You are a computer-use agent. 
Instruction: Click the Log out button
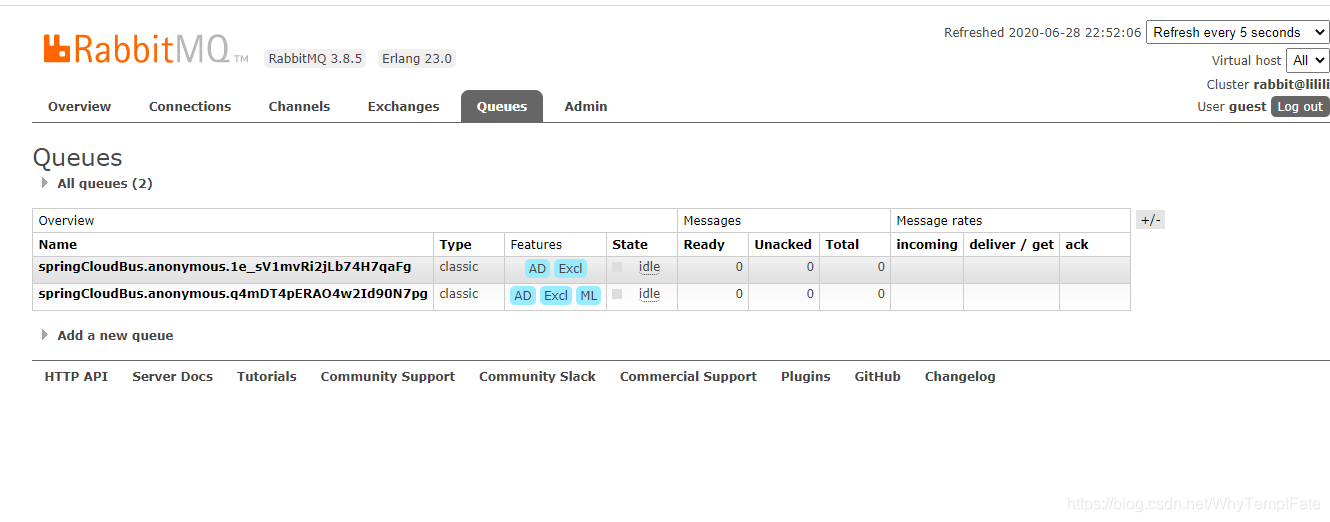coord(1300,107)
